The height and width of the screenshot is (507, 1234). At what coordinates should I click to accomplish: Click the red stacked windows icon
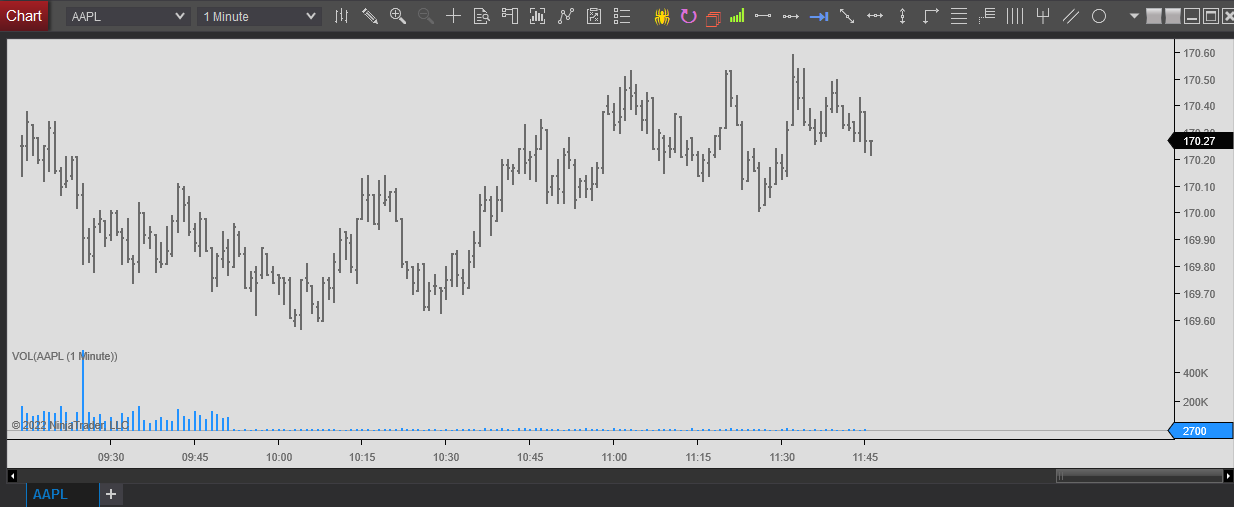tap(713, 17)
